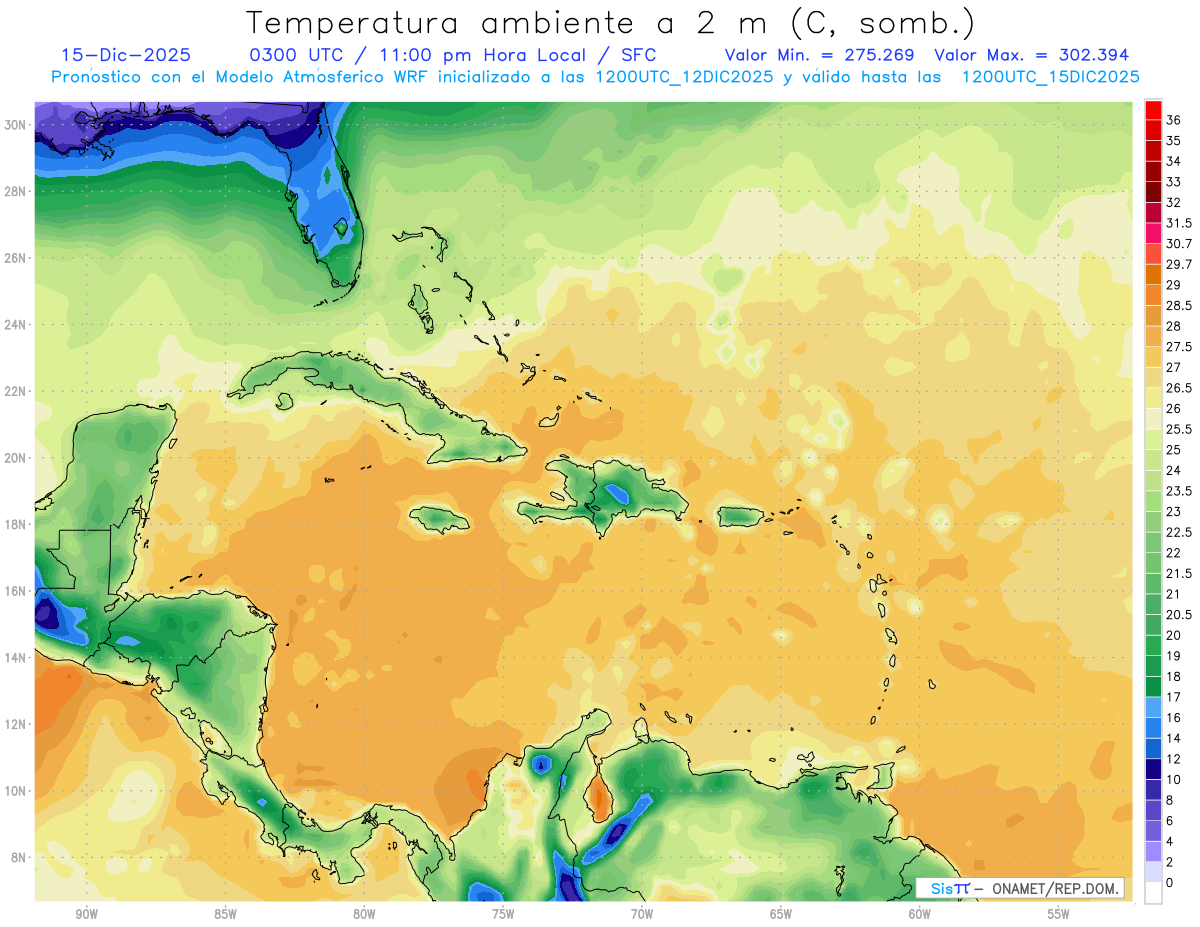Screen dimensions: 1200x927
Task: Click the '20N' latitude label
Action: pyautogui.click(x=17, y=458)
